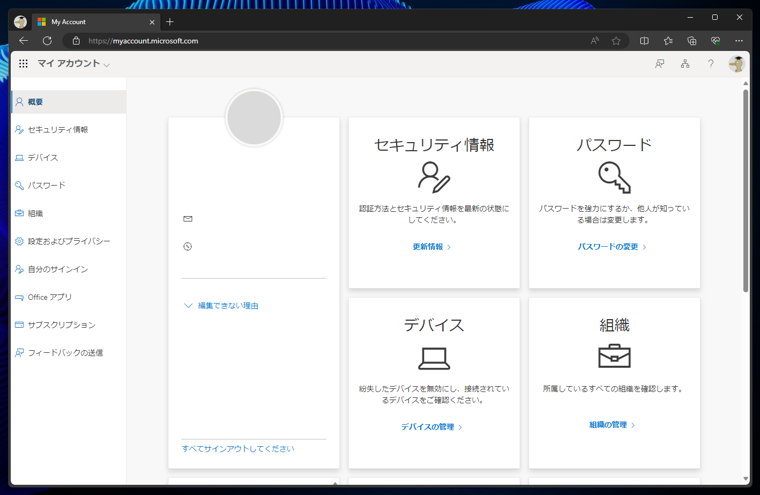Click the person-with-pencil icon in the security card
This screenshot has width=760, height=495.
pyautogui.click(x=434, y=177)
